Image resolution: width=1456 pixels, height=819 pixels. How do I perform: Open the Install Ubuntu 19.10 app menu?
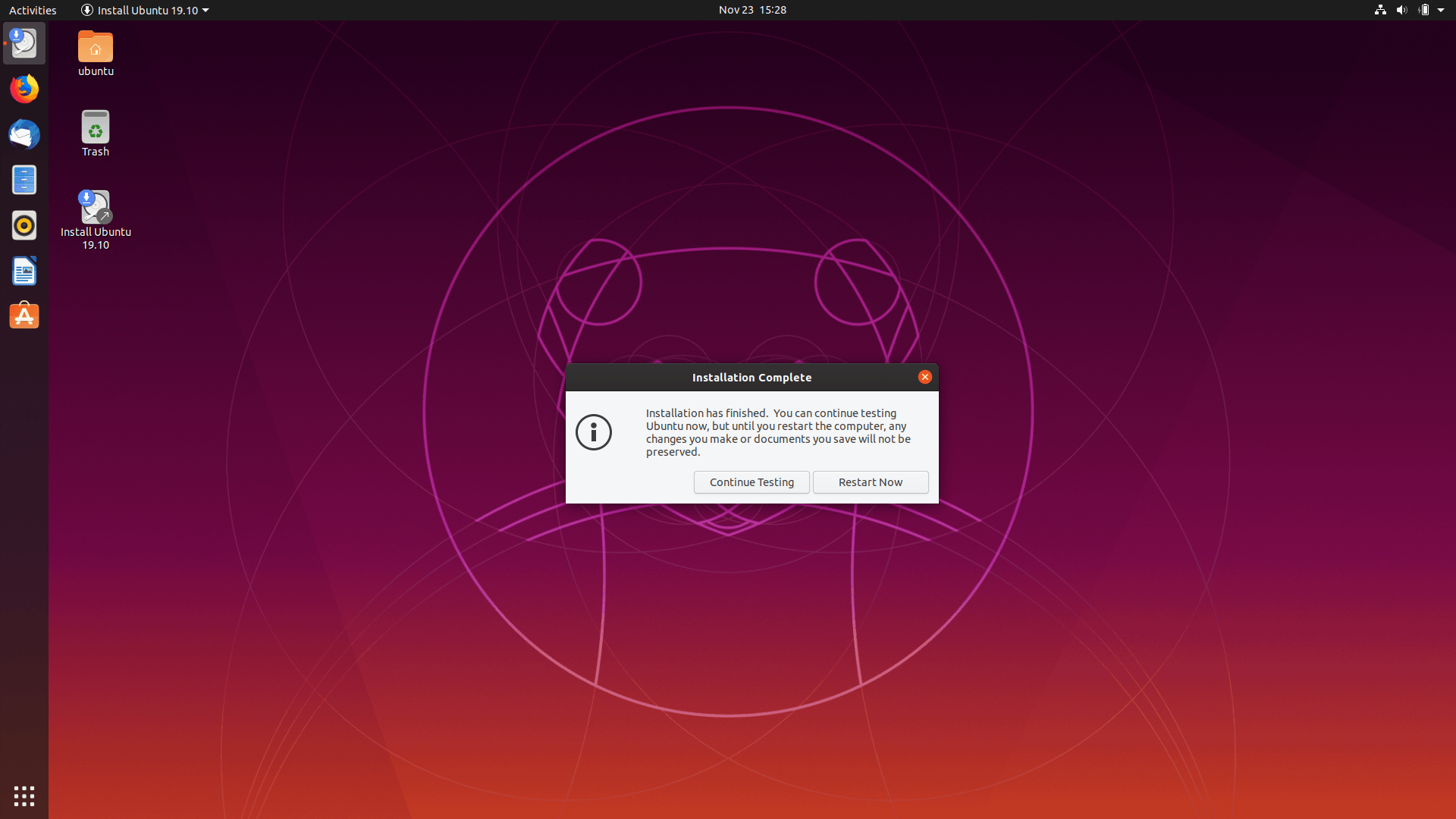[x=145, y=10]
